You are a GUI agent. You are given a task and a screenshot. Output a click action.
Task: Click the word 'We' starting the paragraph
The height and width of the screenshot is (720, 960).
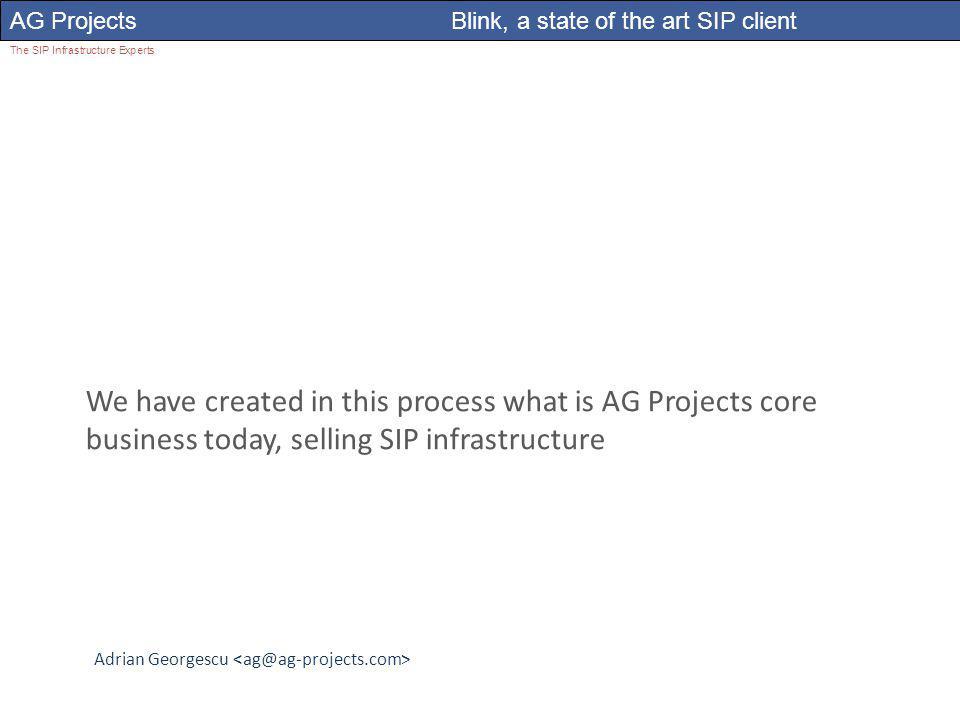107,402
